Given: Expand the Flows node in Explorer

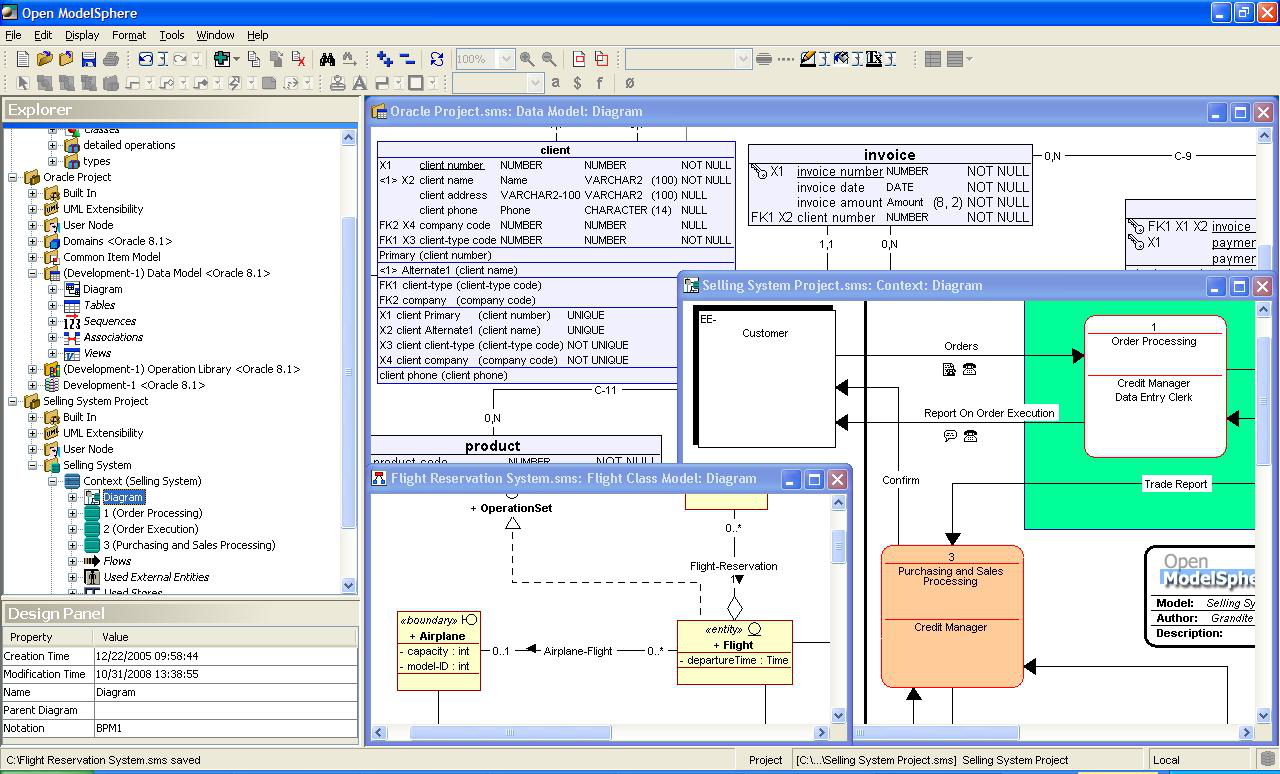Looking at the screenshot, I should [x=73, y=561].
